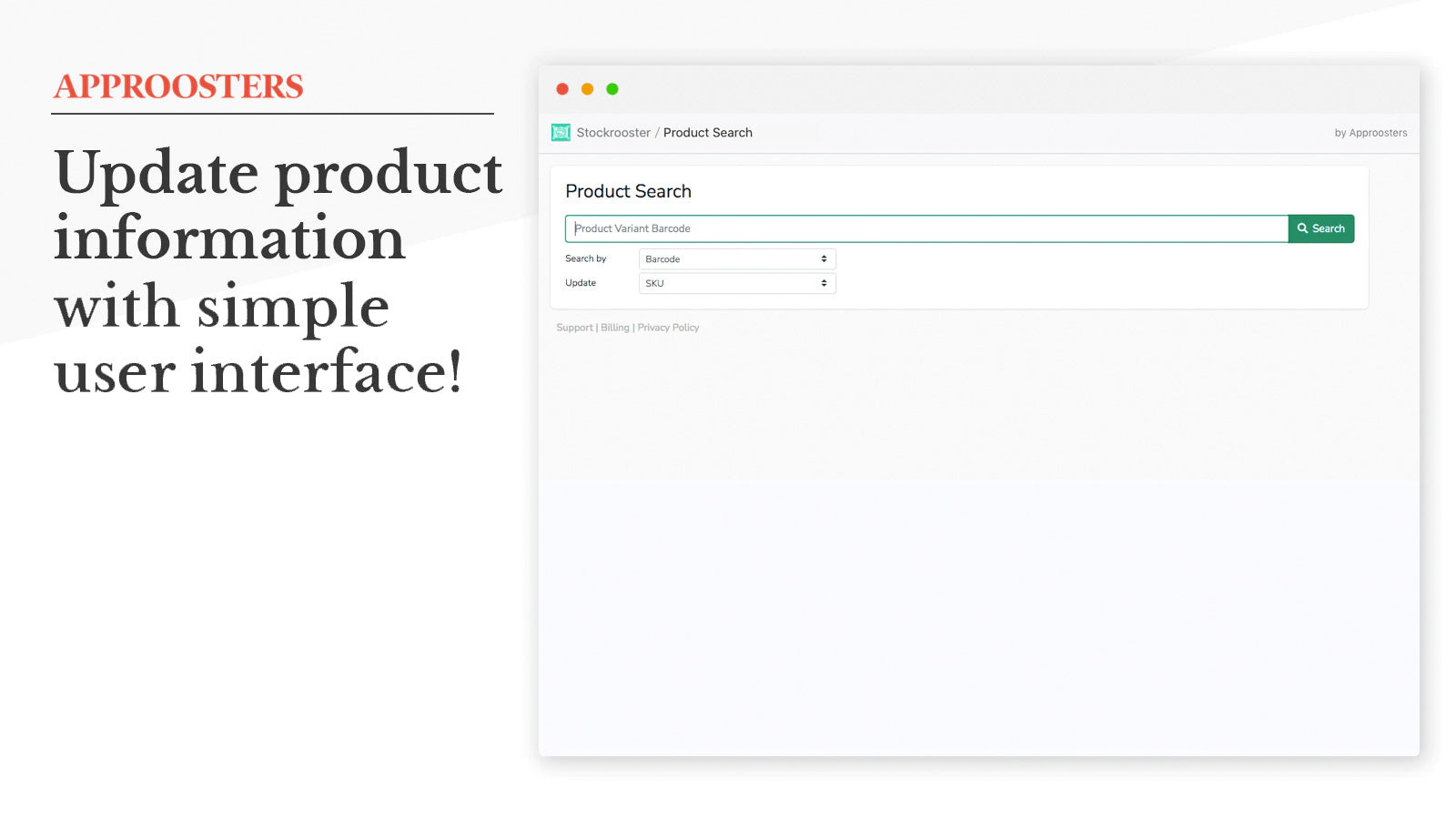Open the Billing page
This screenshot has height=819, width=1456.
615,328
